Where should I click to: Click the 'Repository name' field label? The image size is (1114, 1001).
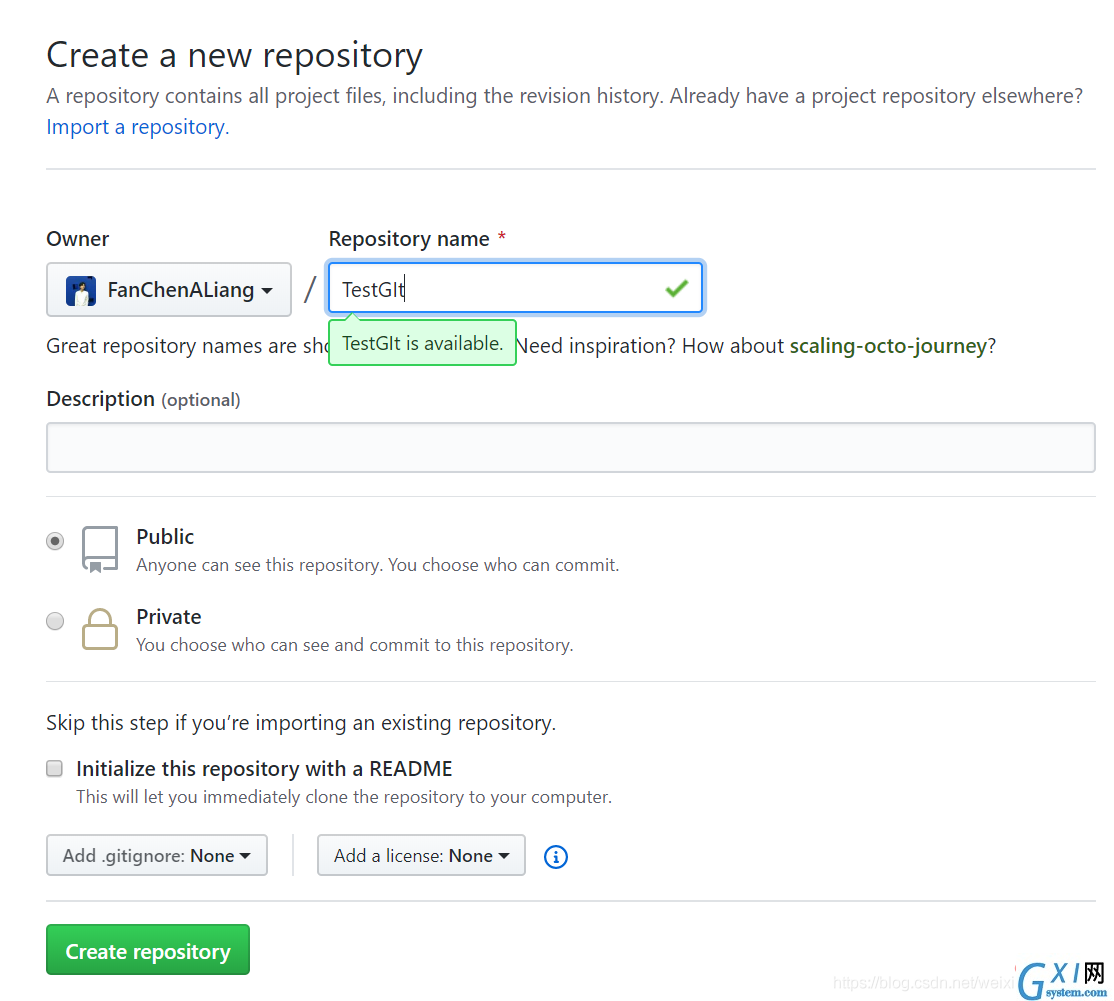tap(409, 239)
